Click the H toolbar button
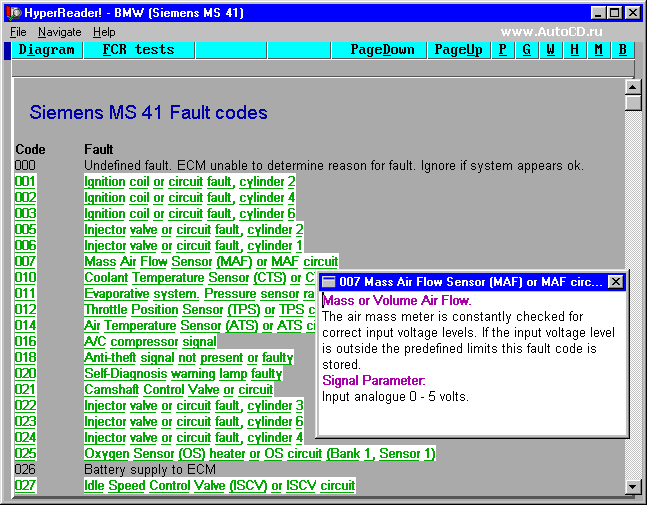 [x=574, y=50]
